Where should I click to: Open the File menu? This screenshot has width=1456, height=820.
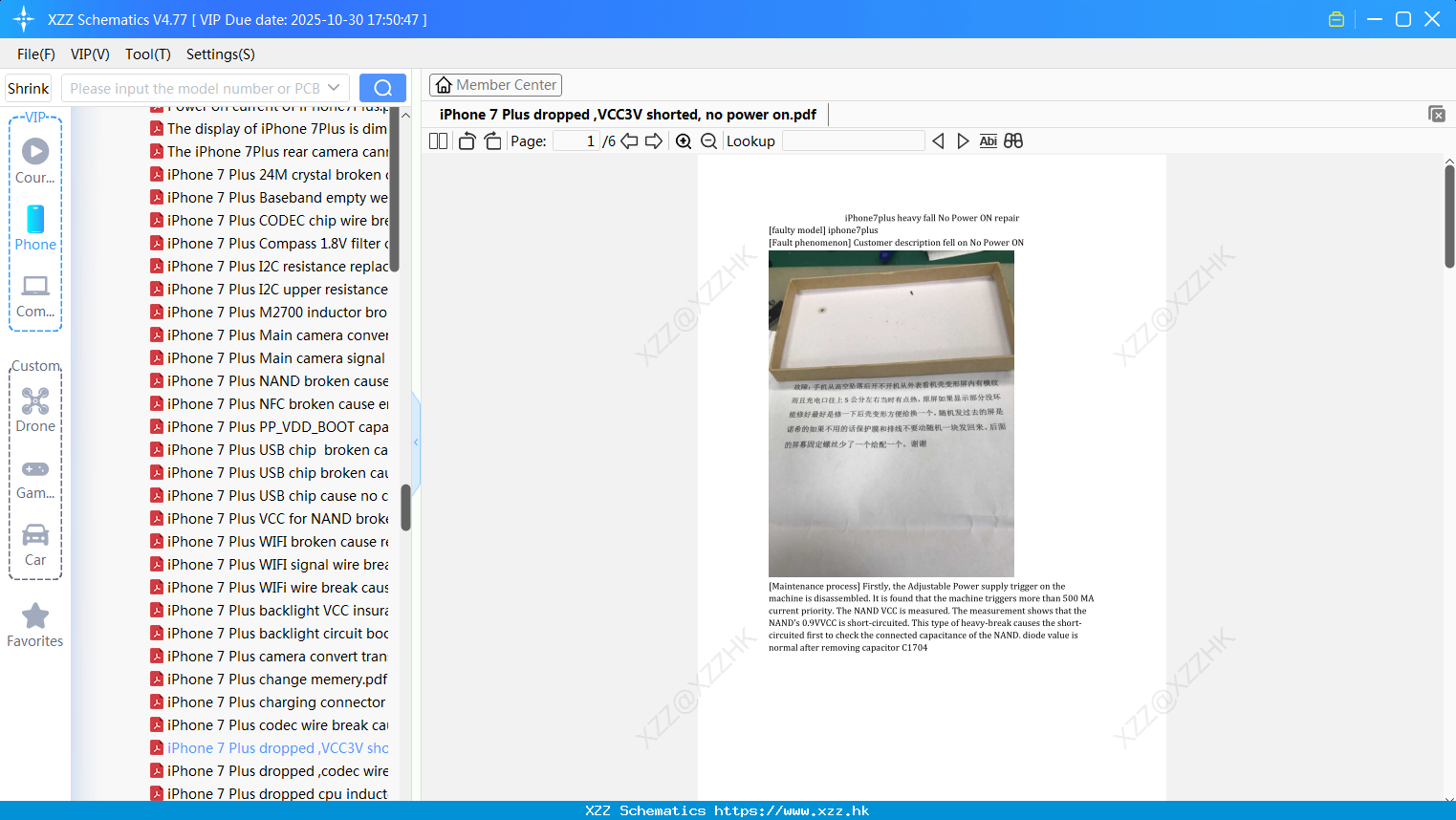tap(36, 54)
